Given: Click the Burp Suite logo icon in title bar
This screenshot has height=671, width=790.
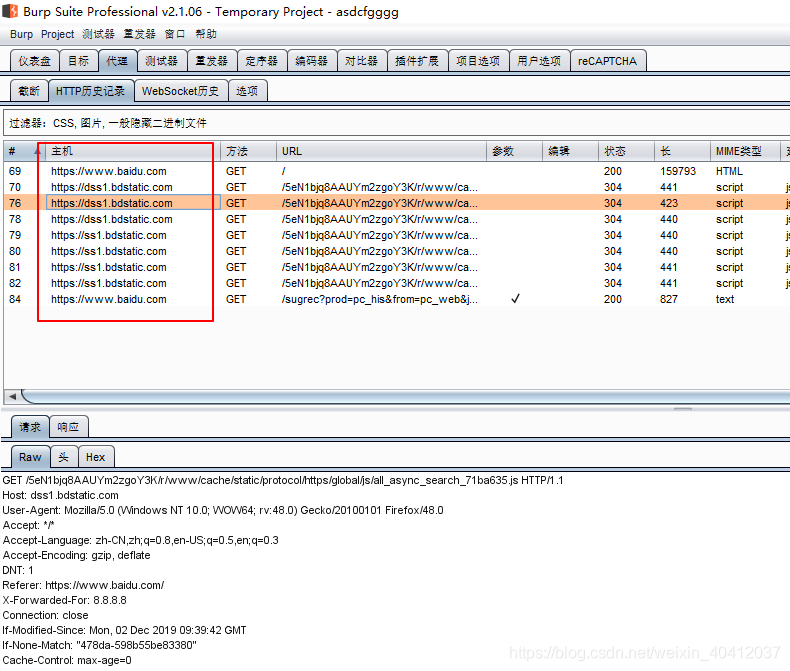Looking at the screenshot, I should coord(10,11).
